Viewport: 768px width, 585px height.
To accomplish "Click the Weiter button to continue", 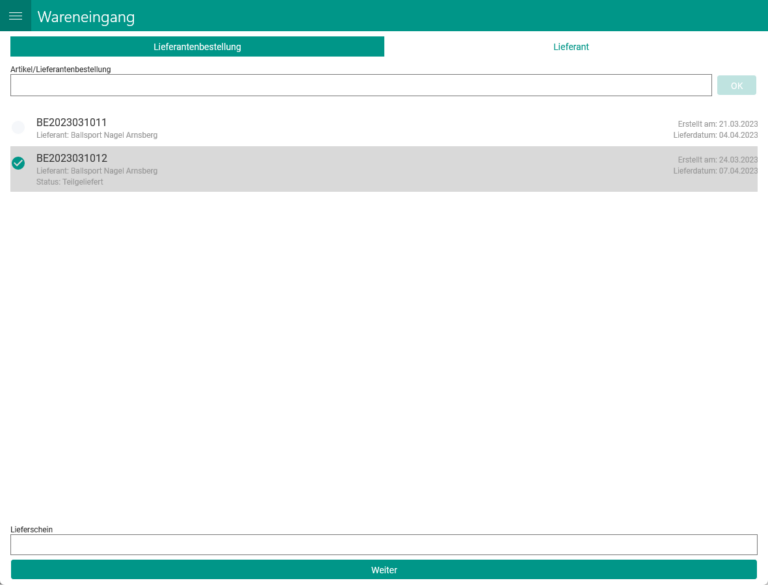I will tap(383, 570).
